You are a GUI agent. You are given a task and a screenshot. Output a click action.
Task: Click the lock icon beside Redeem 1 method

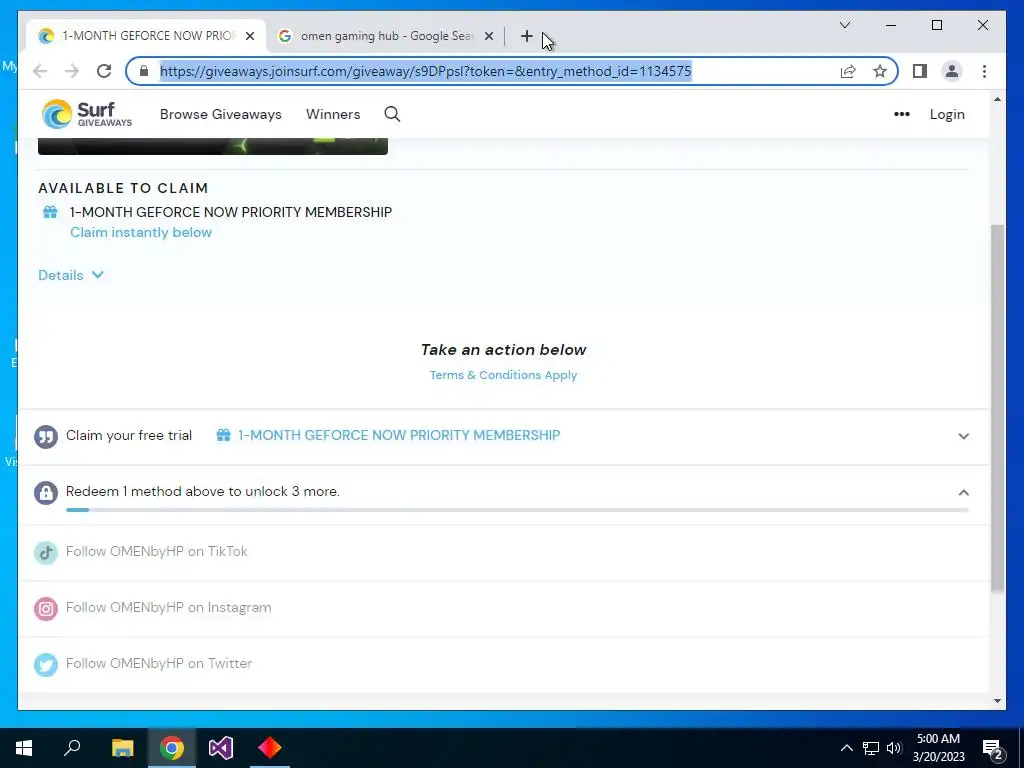46,492
